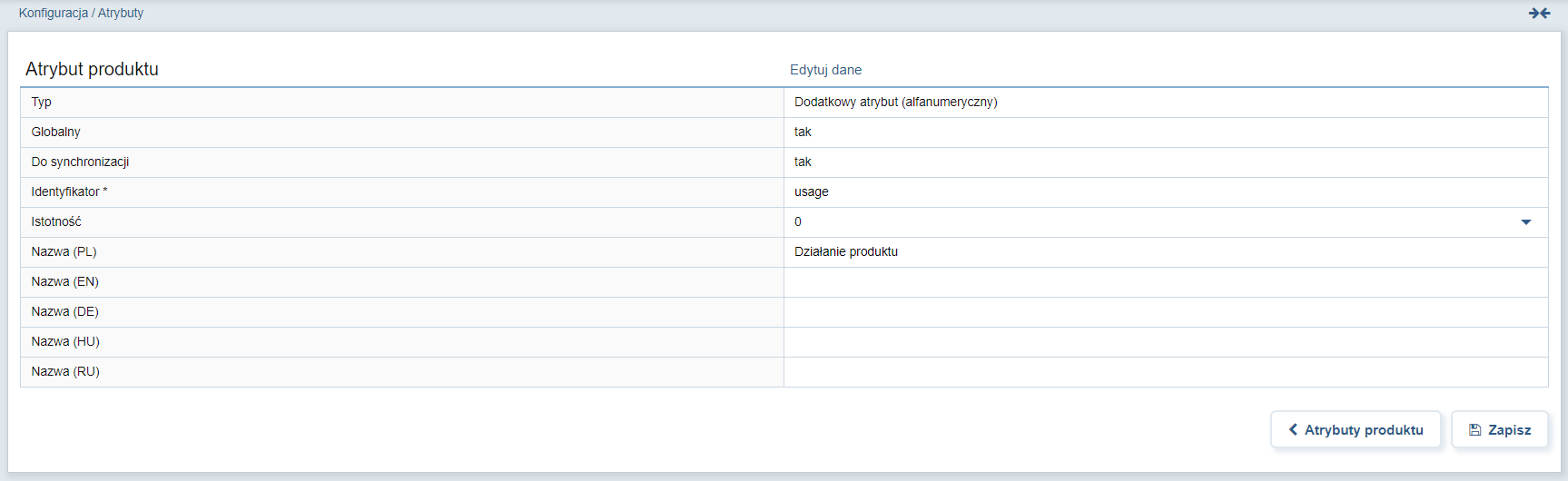The image size is (1568, 481).
Task: Focus the Identyfikator field containing usage
Action: [x=1166, y=192]
